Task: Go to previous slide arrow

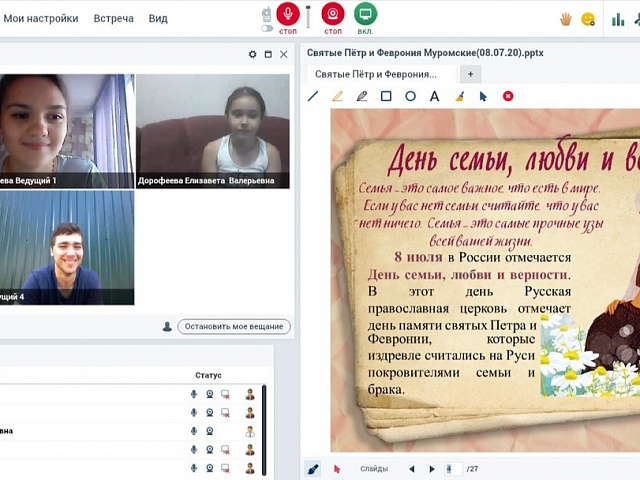Action: 411,469
